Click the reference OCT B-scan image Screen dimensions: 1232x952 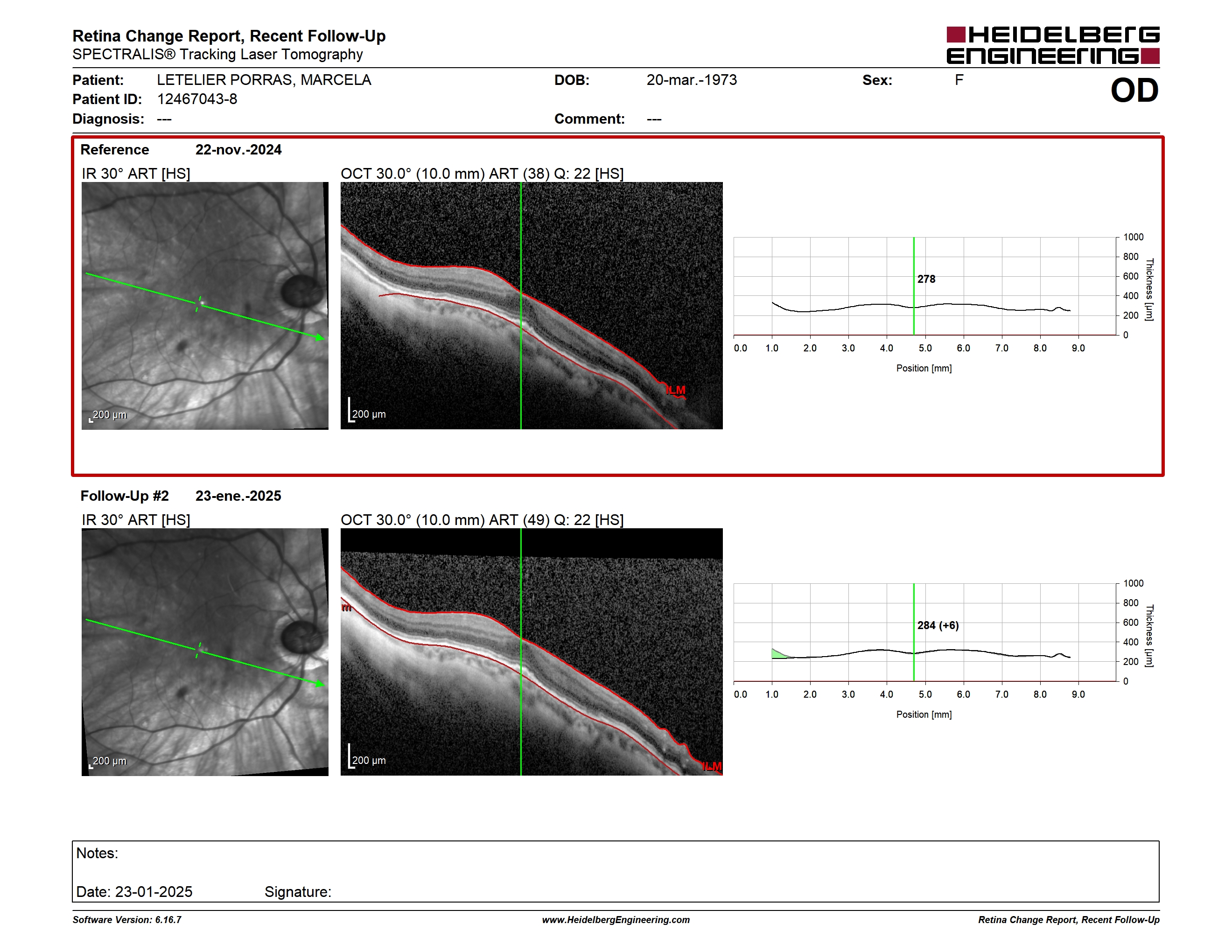click(532, 306)
